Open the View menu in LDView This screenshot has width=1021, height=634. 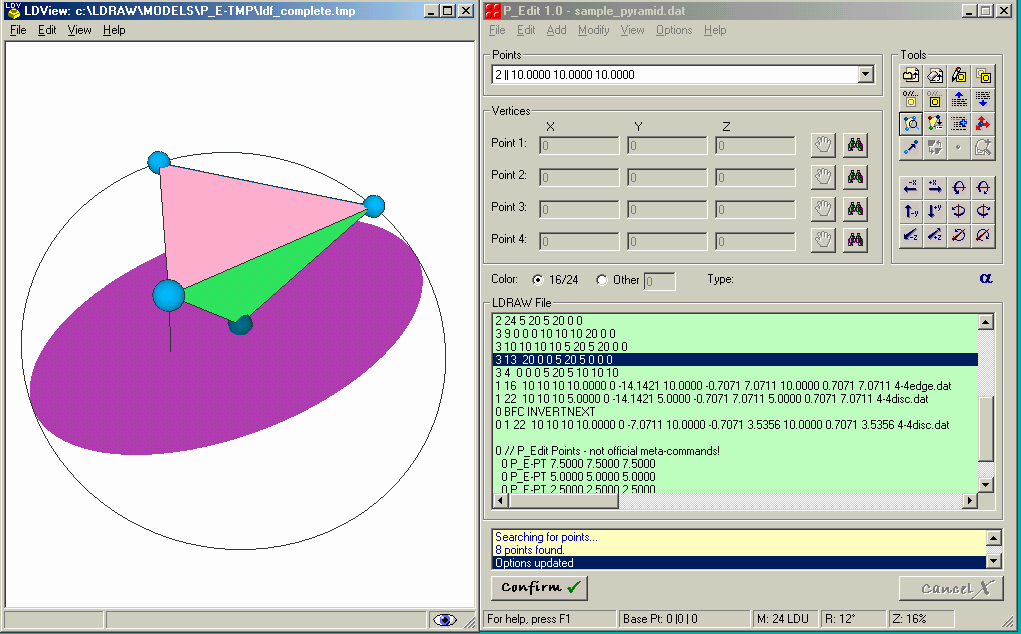pyautogui.click(x=79, y=30)
